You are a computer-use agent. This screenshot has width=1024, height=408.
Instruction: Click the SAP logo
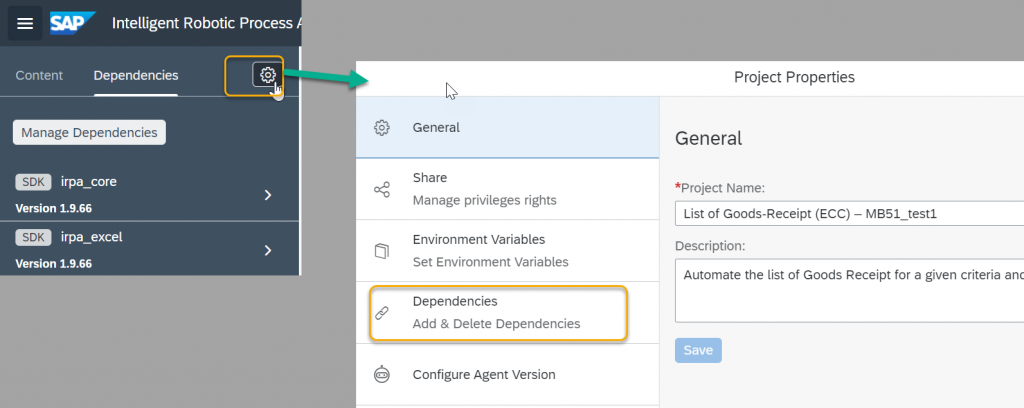[72, 24]
